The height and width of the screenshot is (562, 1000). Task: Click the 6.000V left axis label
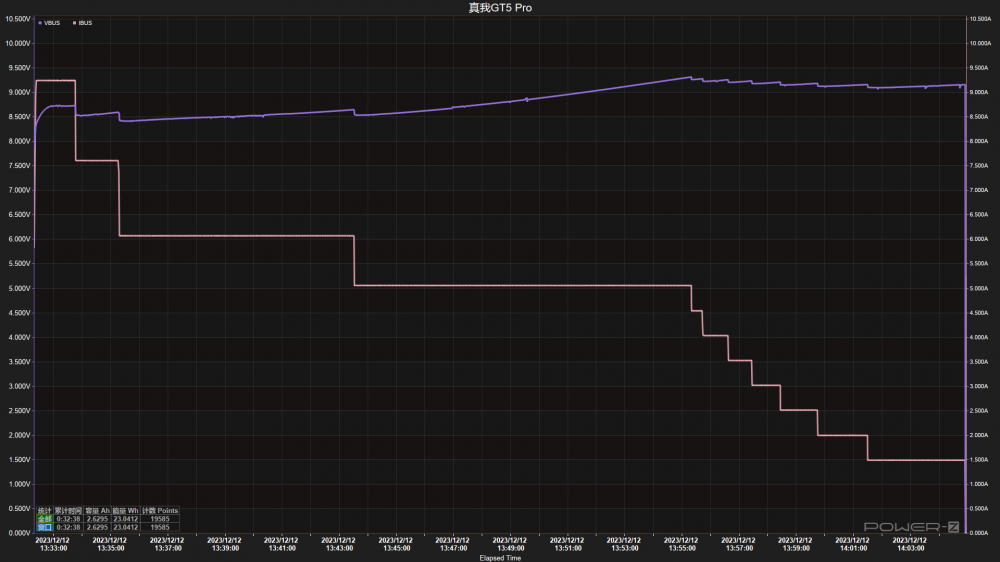19,239
